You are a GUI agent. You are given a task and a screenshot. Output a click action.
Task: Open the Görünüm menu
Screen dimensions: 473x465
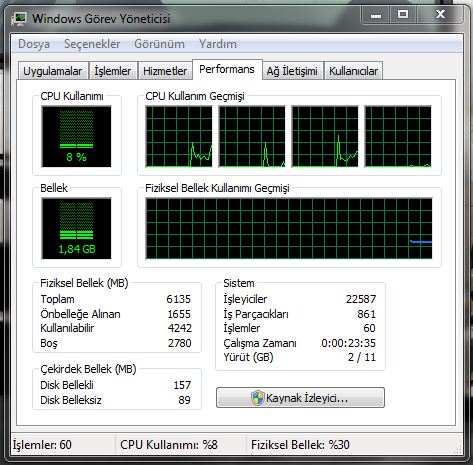click(159, 44)
